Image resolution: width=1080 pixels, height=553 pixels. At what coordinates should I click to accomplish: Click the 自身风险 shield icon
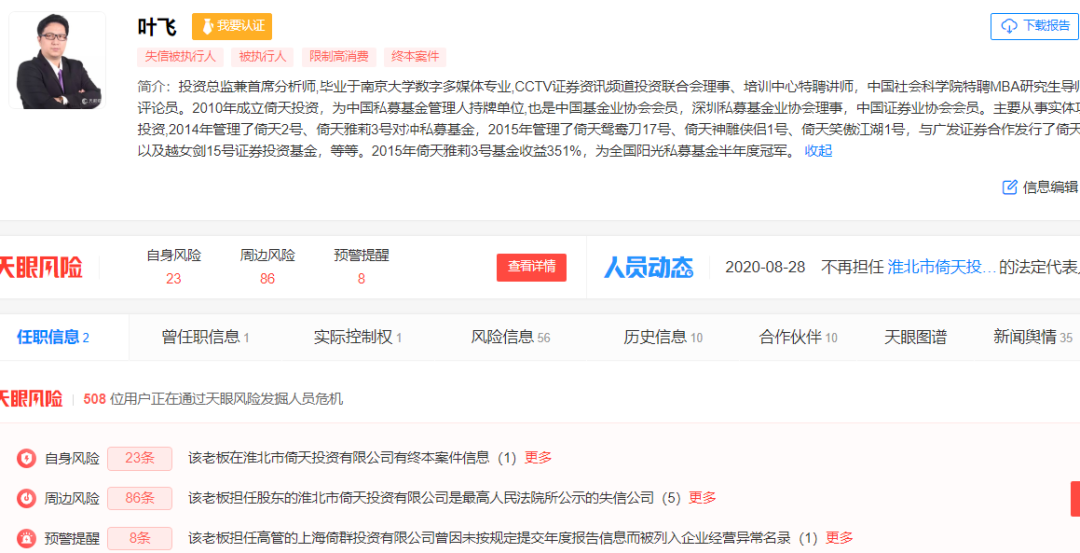26,458
